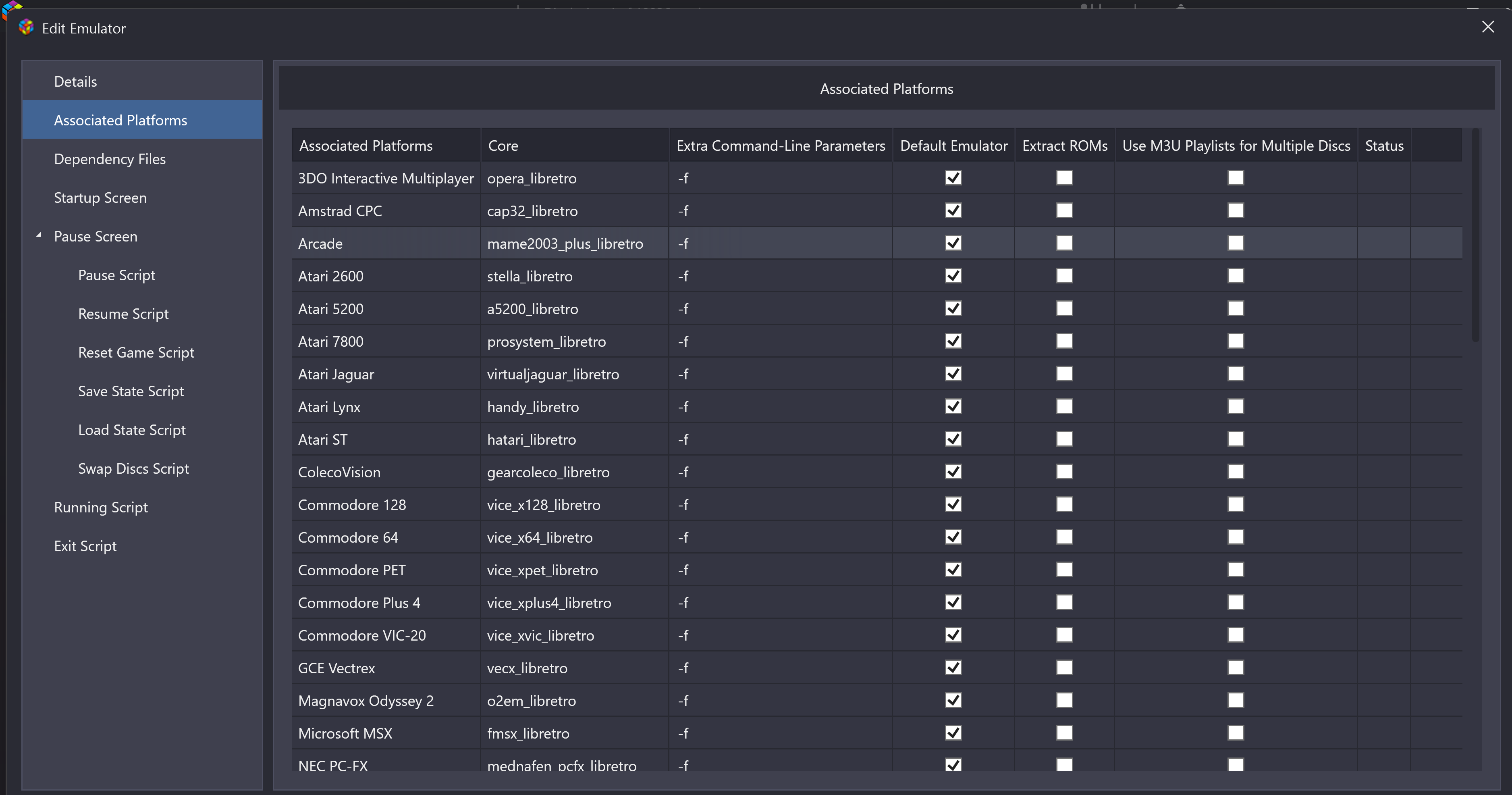Click the prosystem_libretro core cell
Viewport: 1512px width, 795px height.
tap(575, 341)
